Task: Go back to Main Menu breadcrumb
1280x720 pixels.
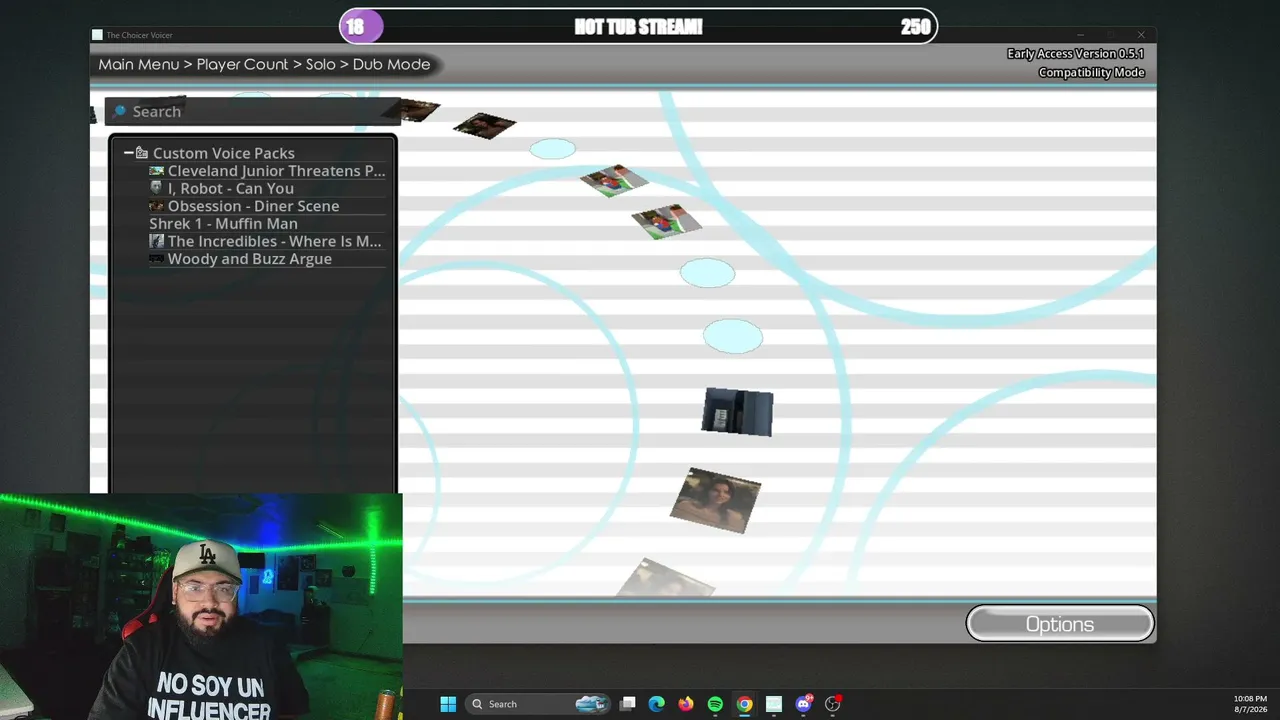Action: click(139, 64)
